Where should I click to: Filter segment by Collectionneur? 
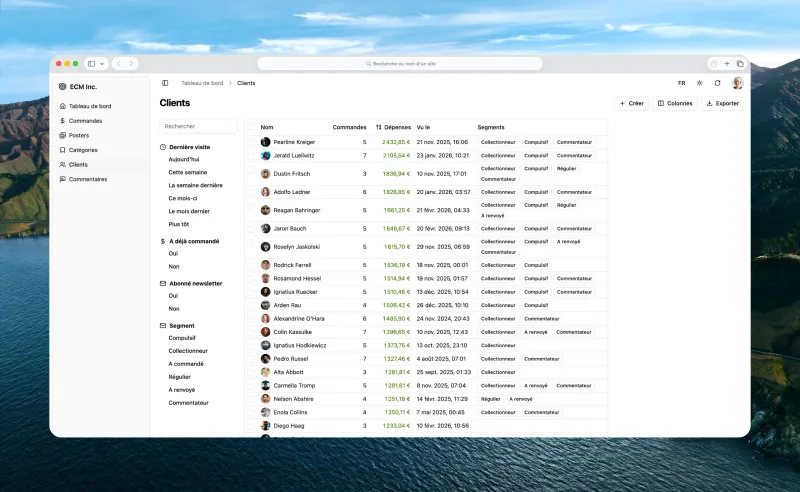[188, 351]
